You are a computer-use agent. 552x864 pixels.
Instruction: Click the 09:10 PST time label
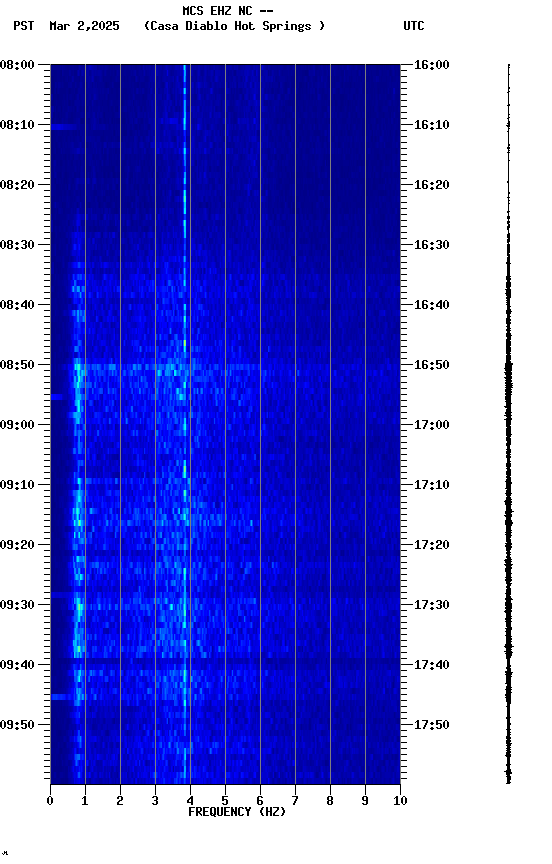click(17, 485)
